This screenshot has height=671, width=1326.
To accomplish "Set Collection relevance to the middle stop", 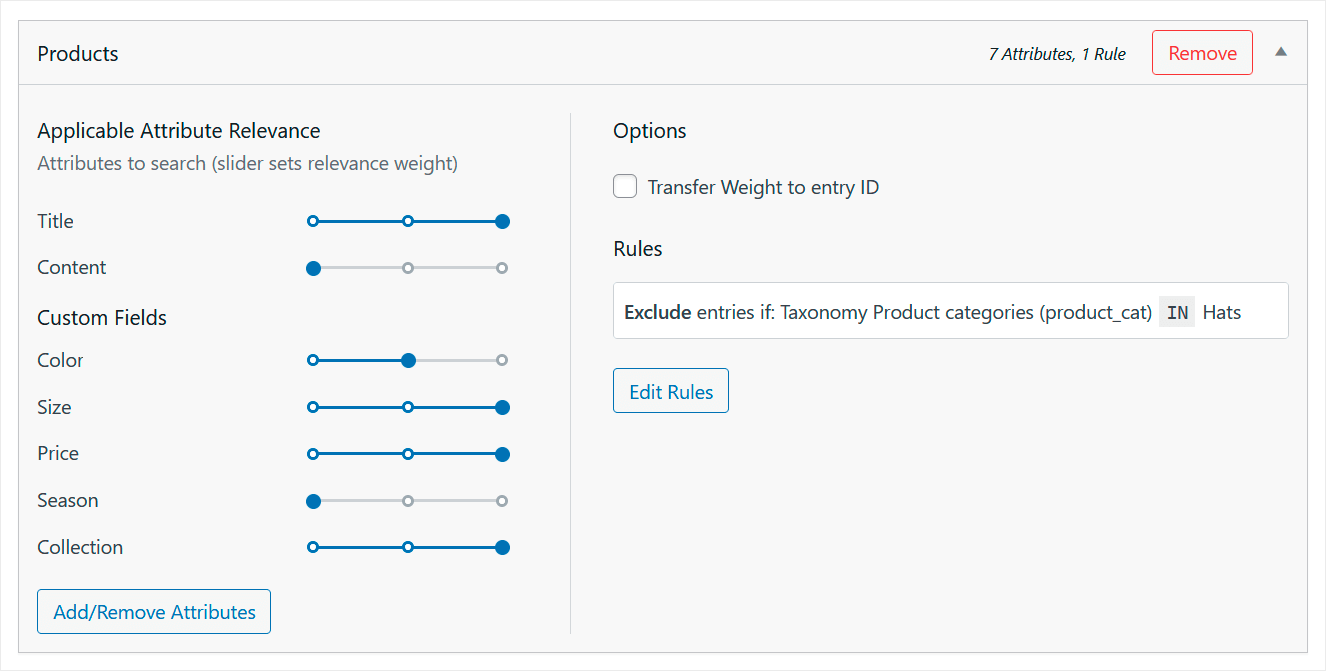I will pos(408,547).
